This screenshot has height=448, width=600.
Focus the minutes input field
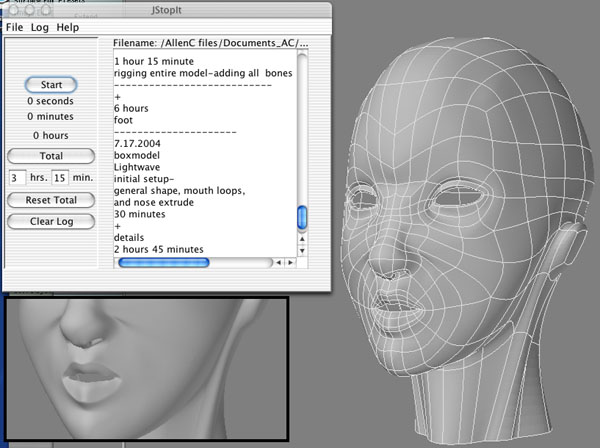pos(60,178)
